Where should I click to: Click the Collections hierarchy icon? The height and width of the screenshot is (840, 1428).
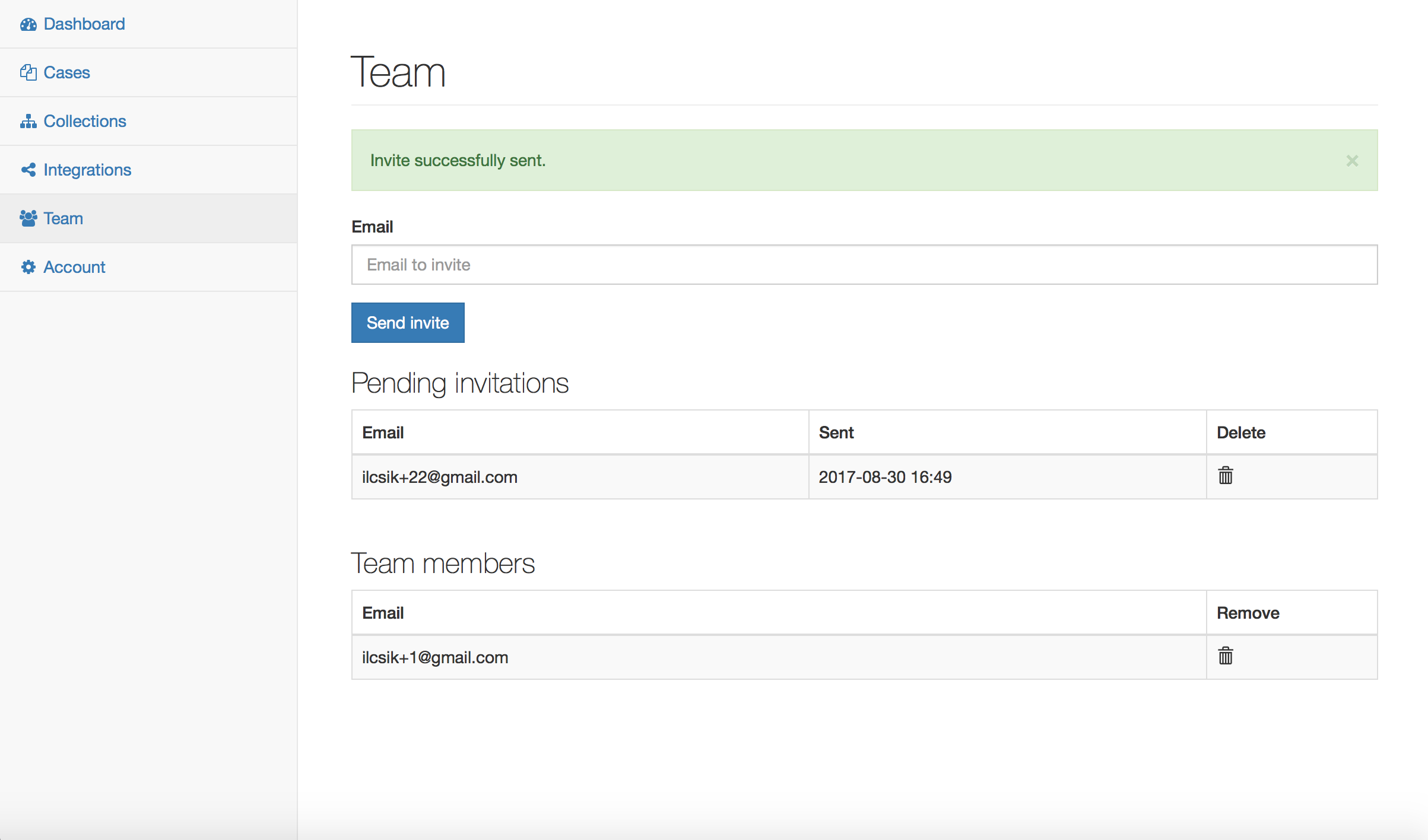click(28, 122)
